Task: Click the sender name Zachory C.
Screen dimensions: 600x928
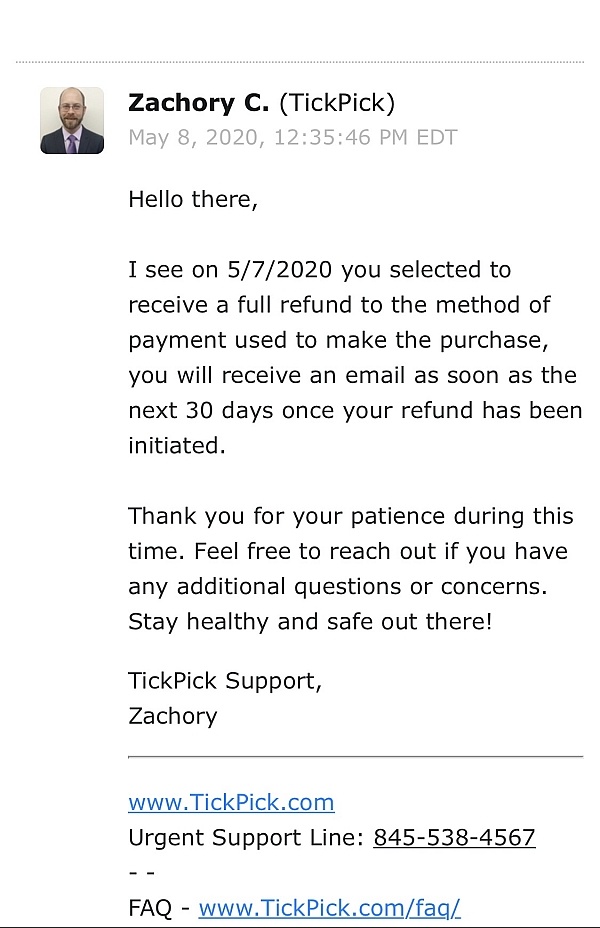Action: coord(199,103)
